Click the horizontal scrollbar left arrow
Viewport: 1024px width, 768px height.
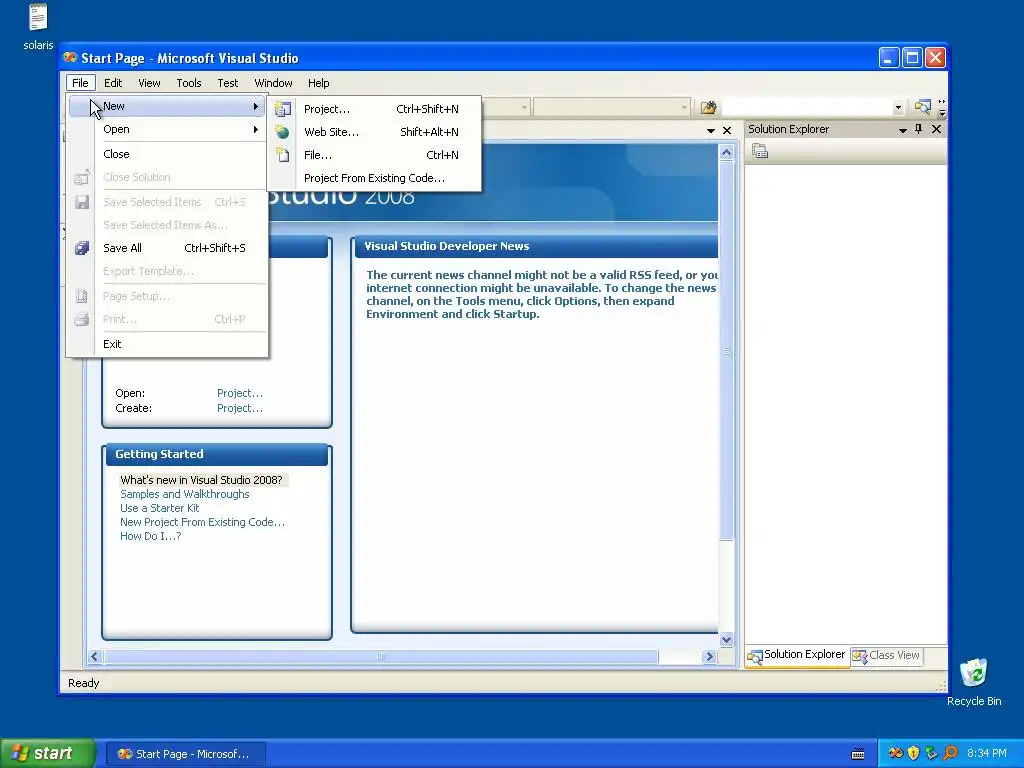point(95,656)
